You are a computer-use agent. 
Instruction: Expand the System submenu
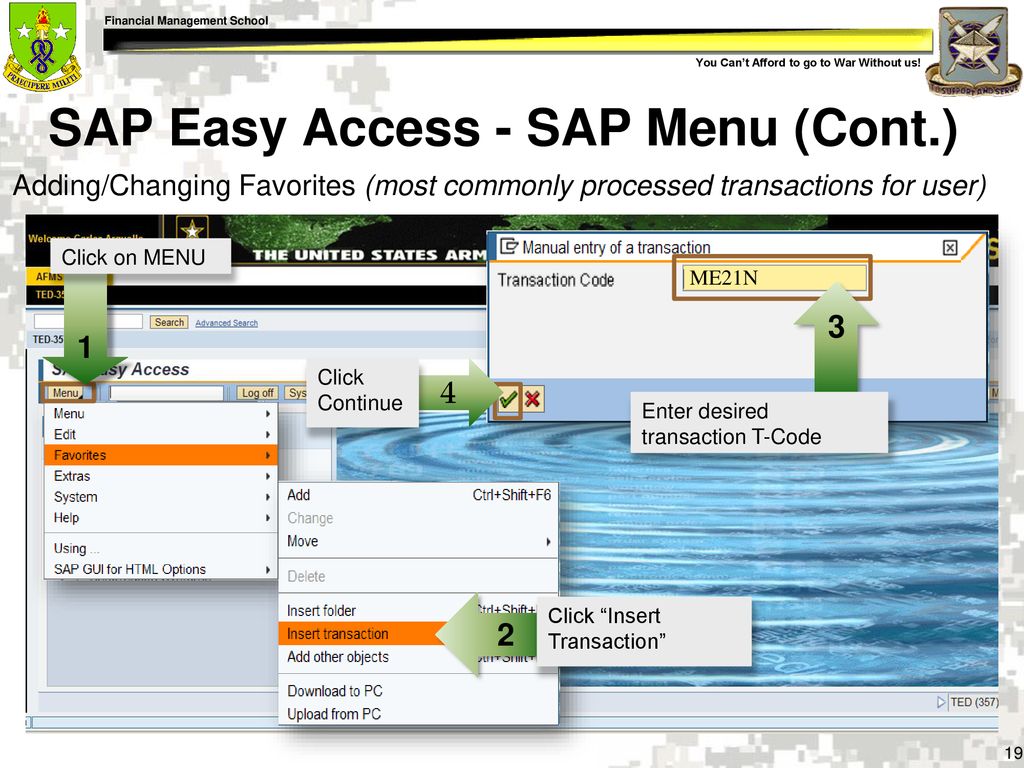click(161, 497)
